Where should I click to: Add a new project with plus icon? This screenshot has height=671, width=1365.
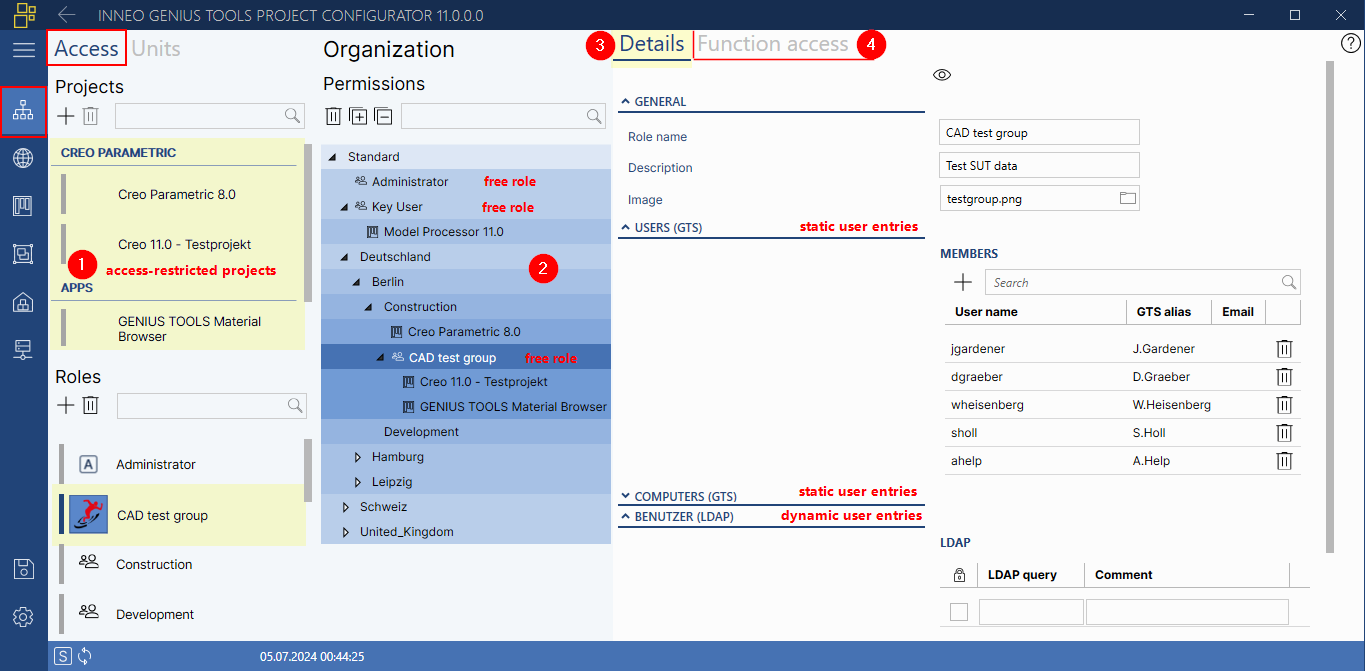(x=66, y=116)
